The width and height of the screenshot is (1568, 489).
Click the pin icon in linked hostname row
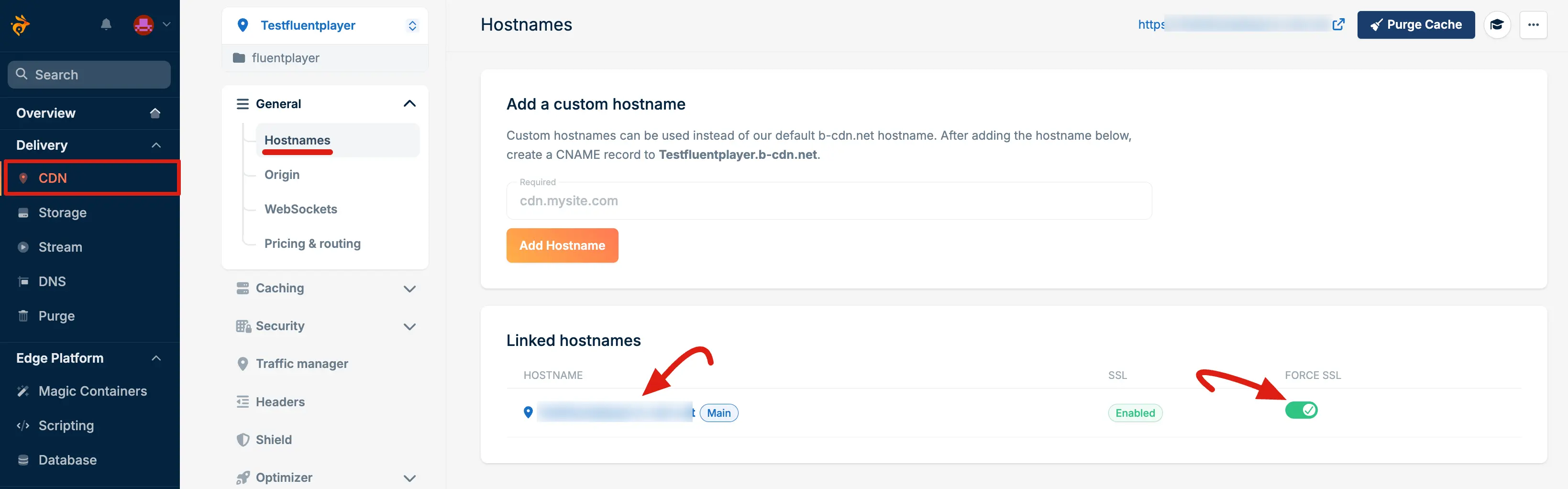[x=529, y=412]
